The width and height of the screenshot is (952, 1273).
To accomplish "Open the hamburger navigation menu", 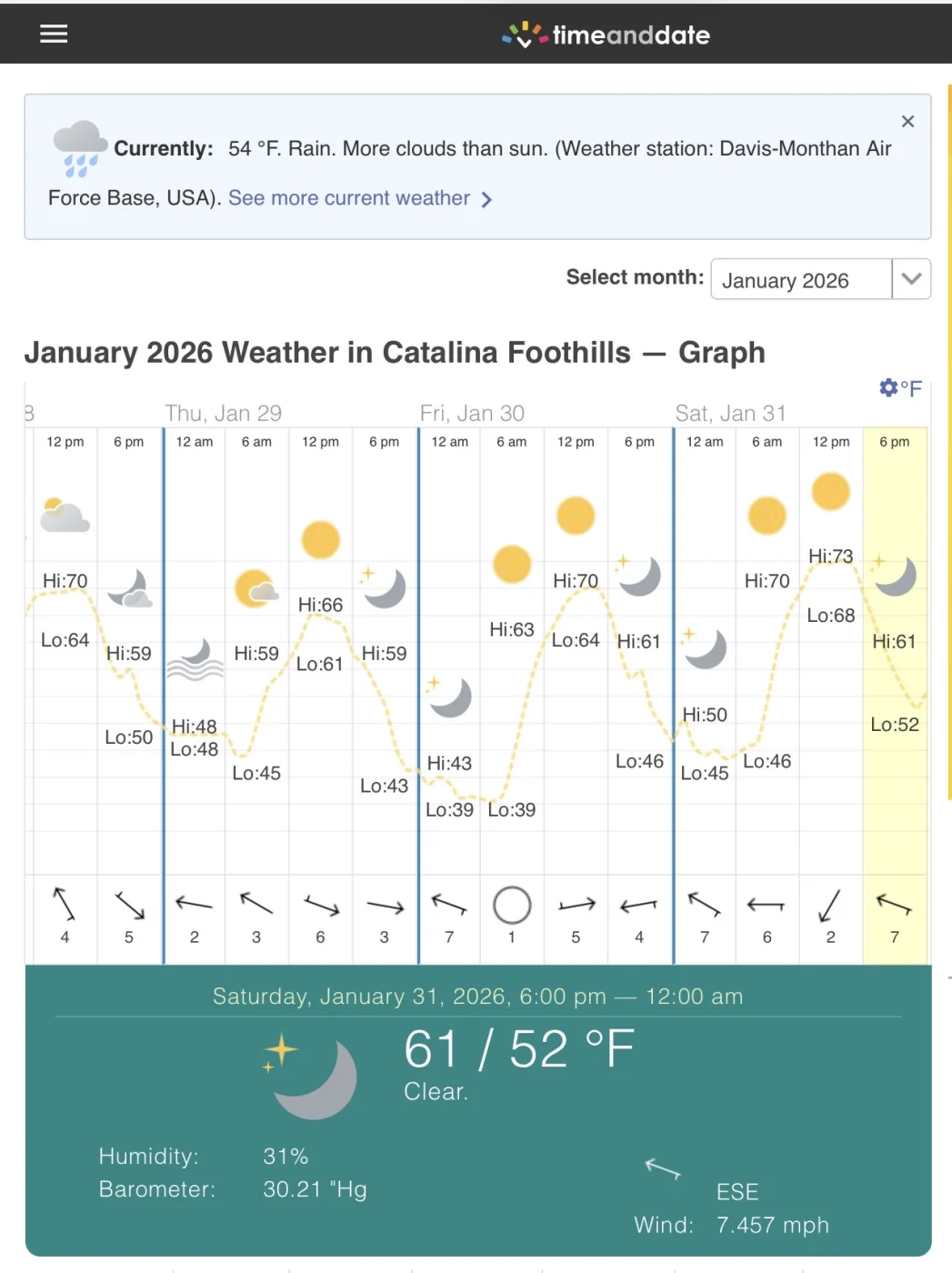I will coord(54,34).
